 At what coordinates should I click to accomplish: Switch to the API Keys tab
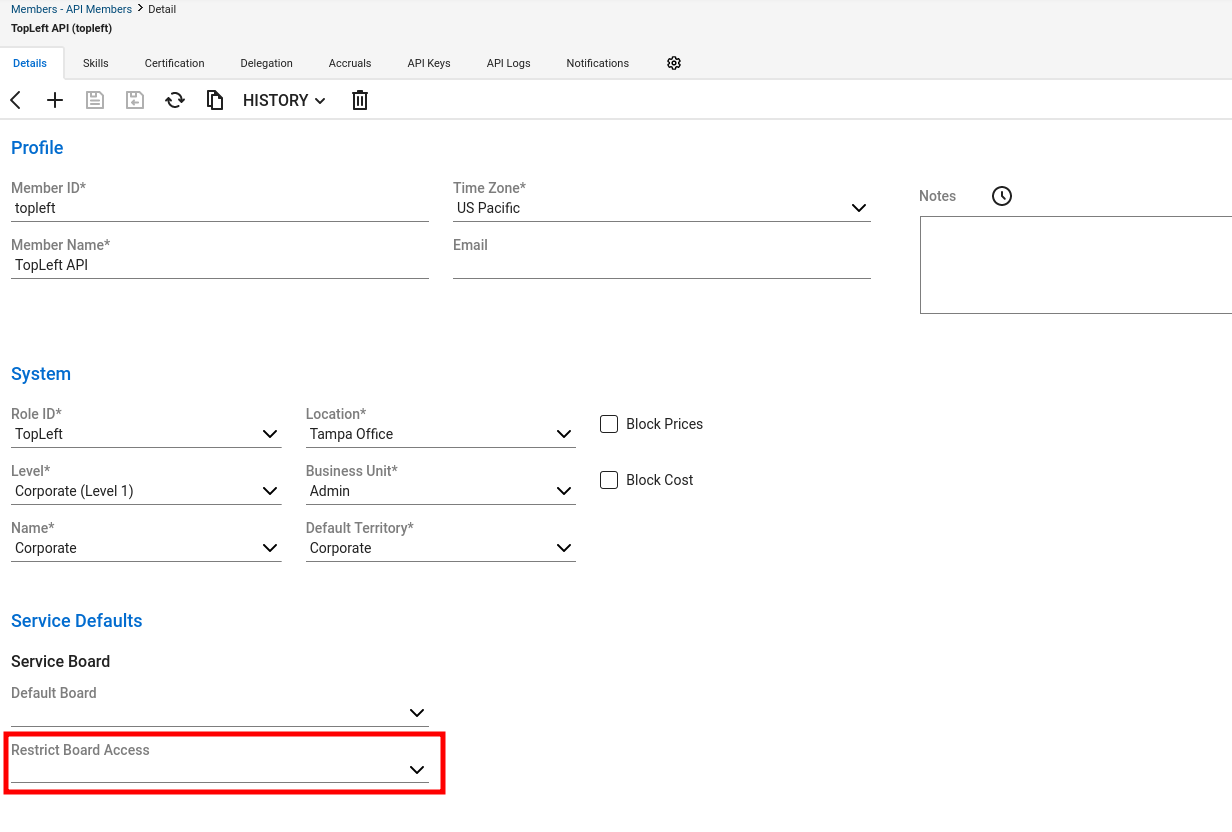pos(429,63)
